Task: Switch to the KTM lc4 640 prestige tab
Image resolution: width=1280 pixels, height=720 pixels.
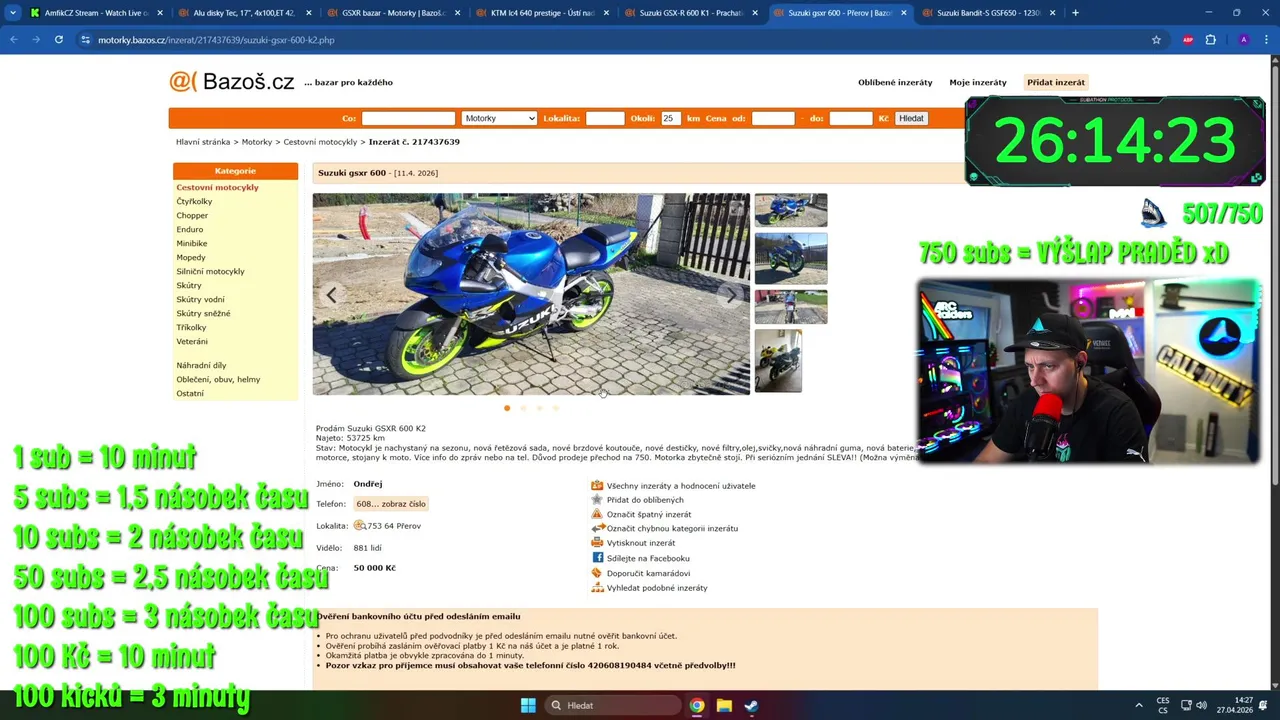Action: [x=542, y=13]
